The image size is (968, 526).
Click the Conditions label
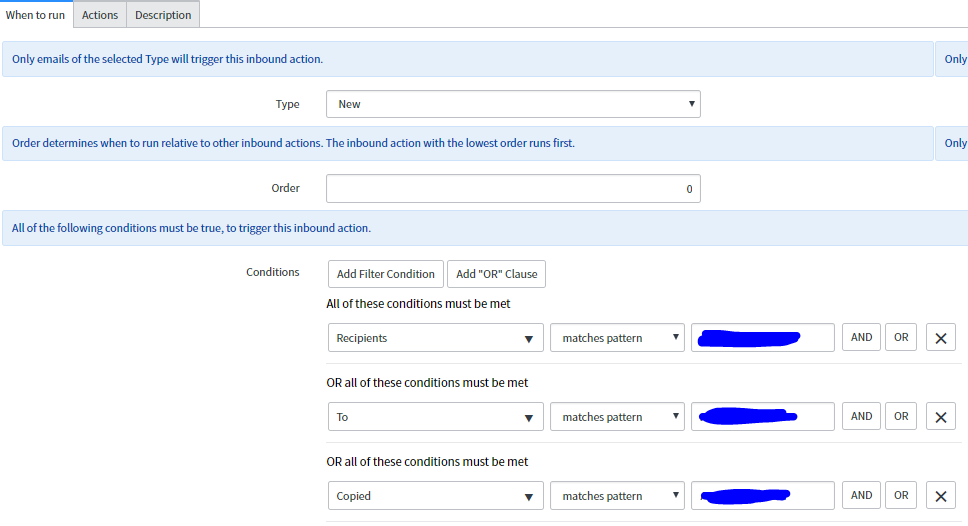pyautogui.click(x=272, y=272)
